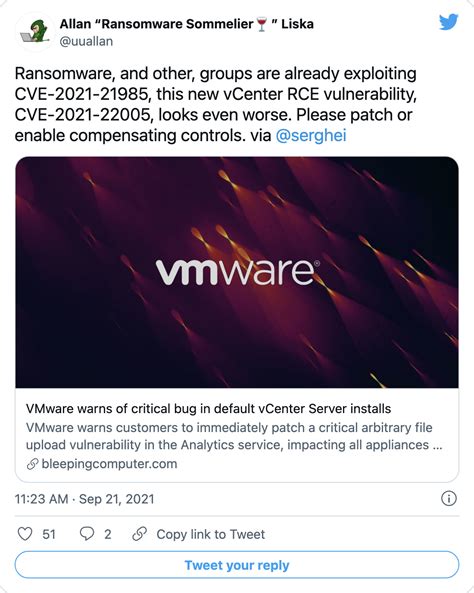Click Allan Liska display name
The width and height of the screenshot is (474, 593).
click(x=186, y=24)
